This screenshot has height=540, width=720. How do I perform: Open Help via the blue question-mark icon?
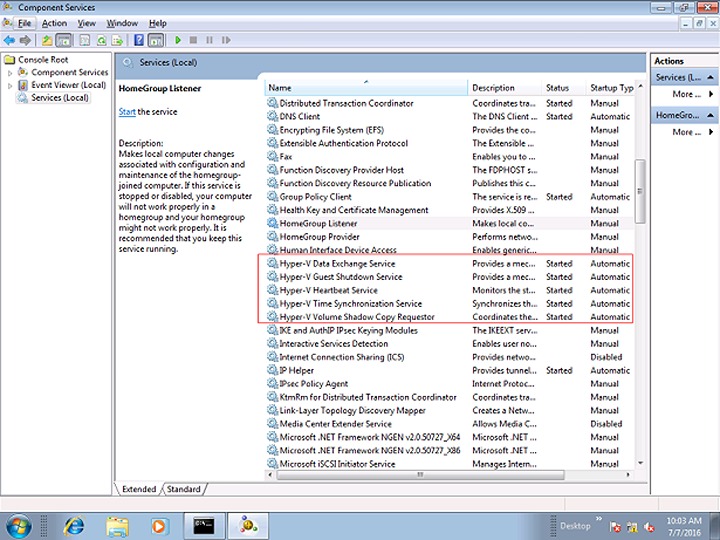pos(137,40)
